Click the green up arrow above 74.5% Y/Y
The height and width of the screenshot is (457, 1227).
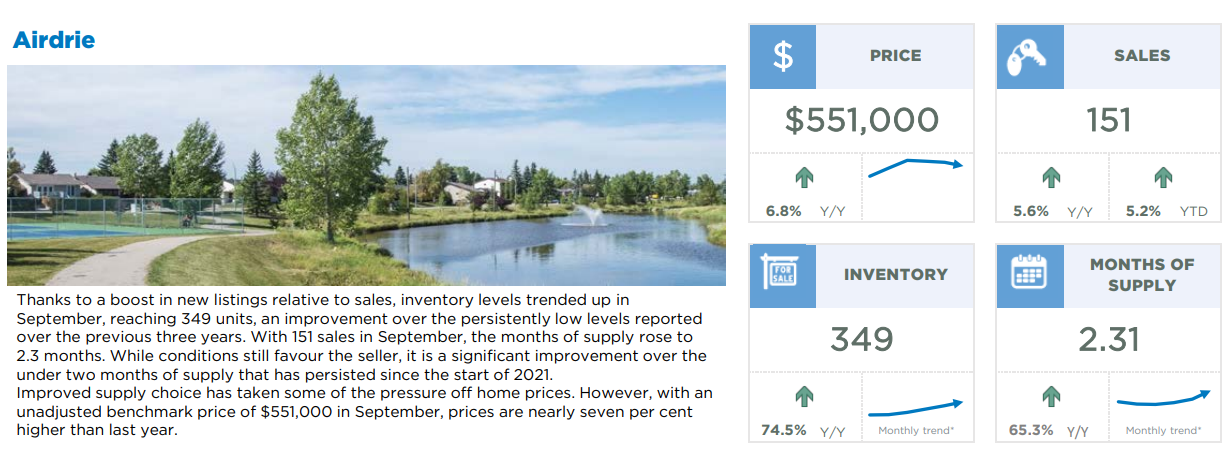[804, 396]
